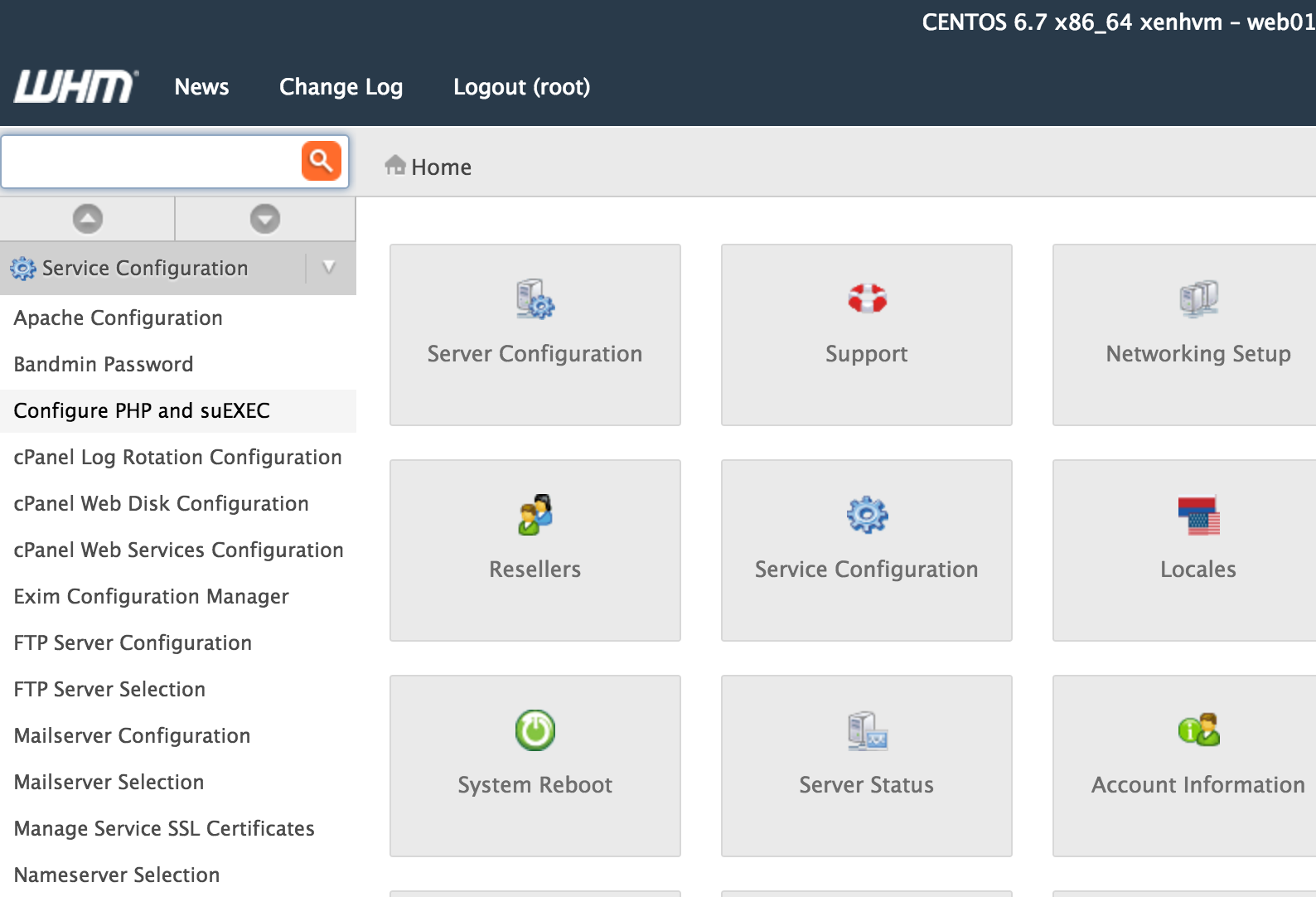Image resolution: width=1316 pixels, height=897 pixels.
Task: Click the Service Configuration sidebar header text
Action: coord(145,269)
